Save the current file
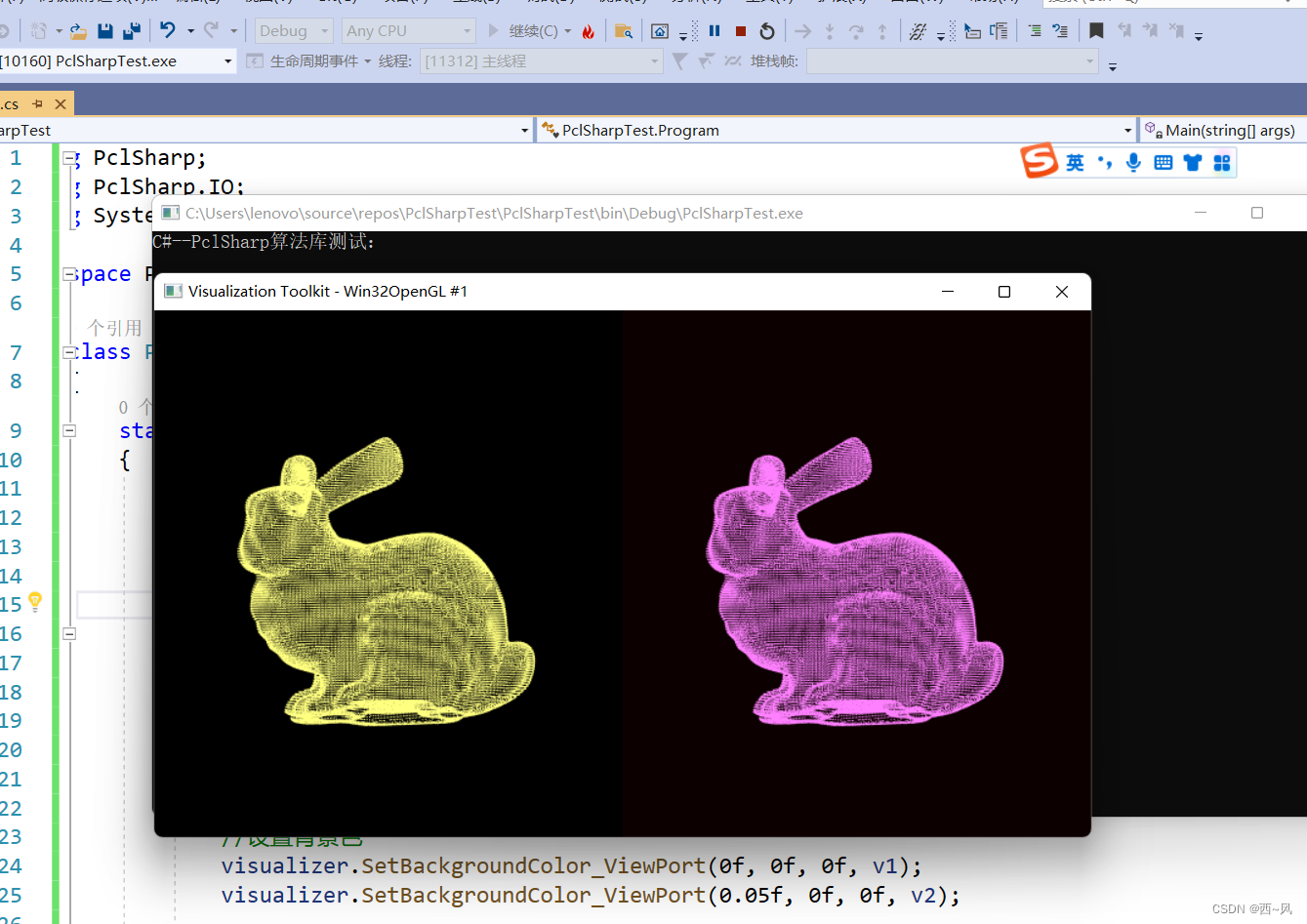The image size is (1307, 924). pos(105,31)
